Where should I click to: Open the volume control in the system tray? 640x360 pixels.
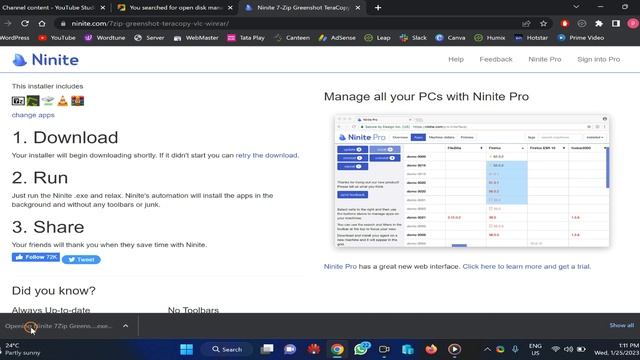568,349
